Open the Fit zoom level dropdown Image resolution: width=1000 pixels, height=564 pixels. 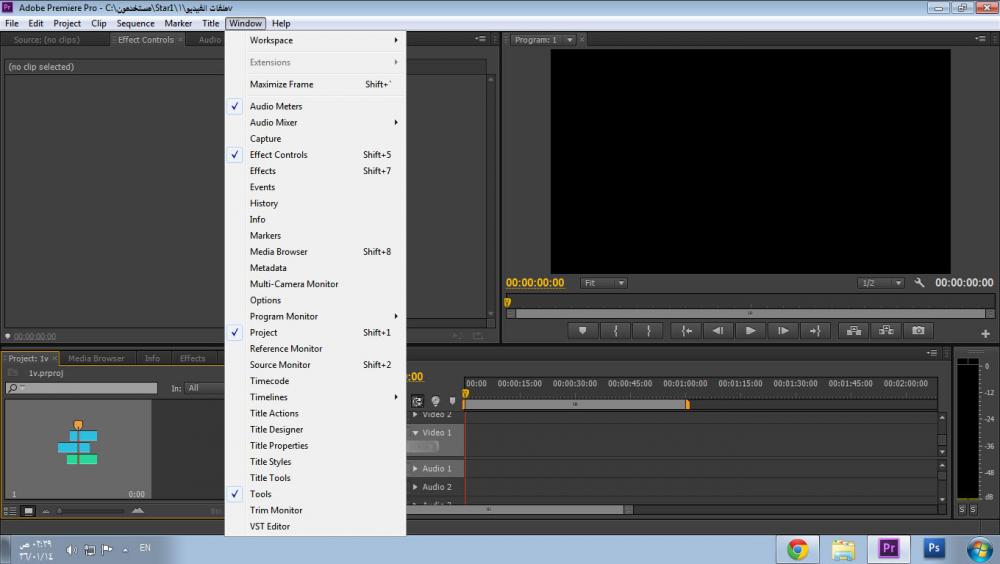click(604, 283)
